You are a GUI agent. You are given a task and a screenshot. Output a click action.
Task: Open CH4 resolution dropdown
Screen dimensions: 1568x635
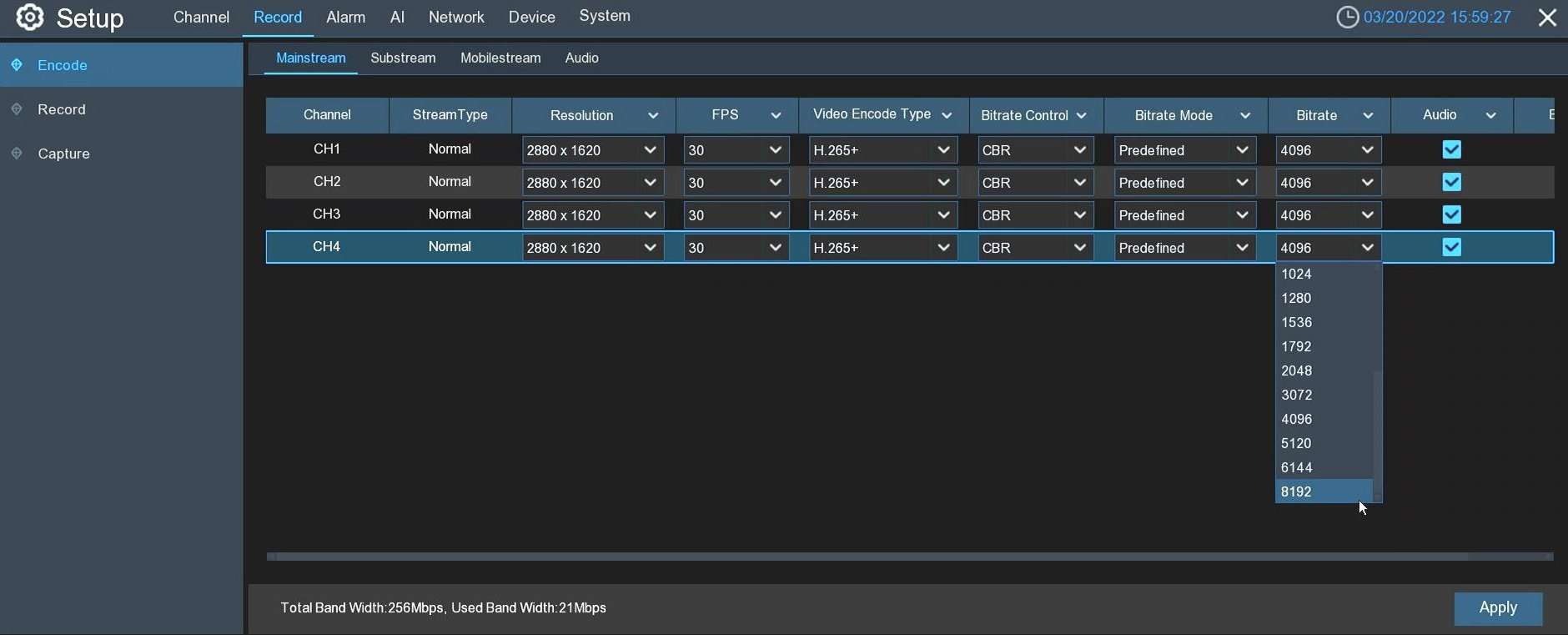(x=593, y=248)
